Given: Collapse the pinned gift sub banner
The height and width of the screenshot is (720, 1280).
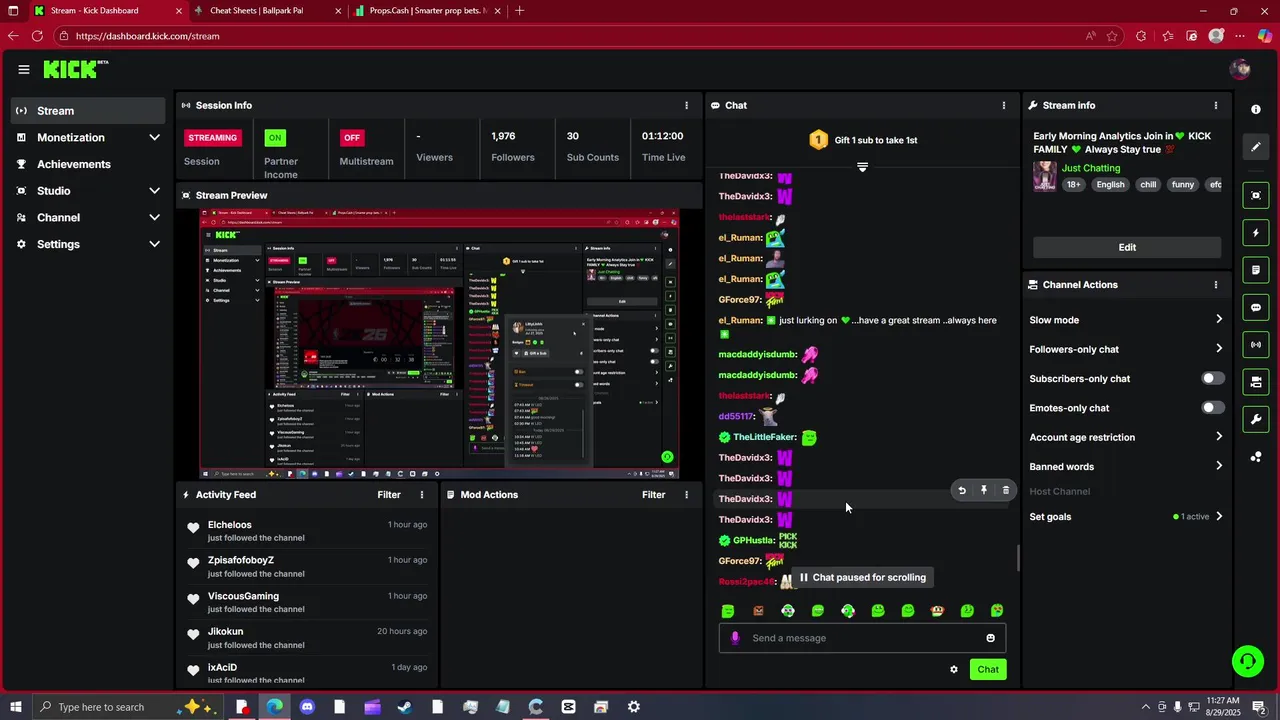Looking at the screenshot, I should click(862, 167).
